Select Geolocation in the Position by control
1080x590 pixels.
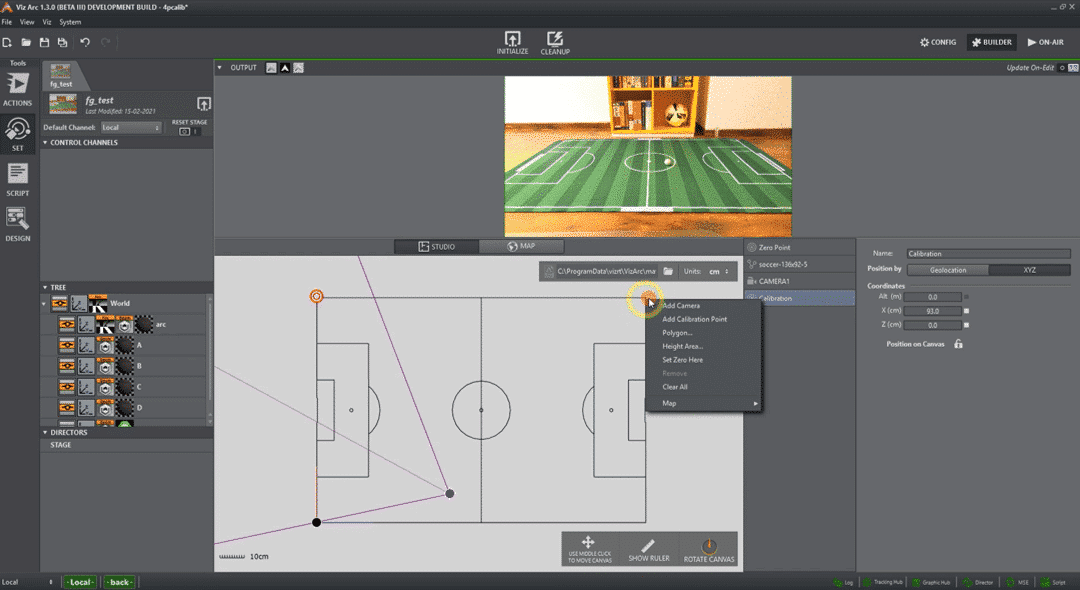tap(947, 269)
